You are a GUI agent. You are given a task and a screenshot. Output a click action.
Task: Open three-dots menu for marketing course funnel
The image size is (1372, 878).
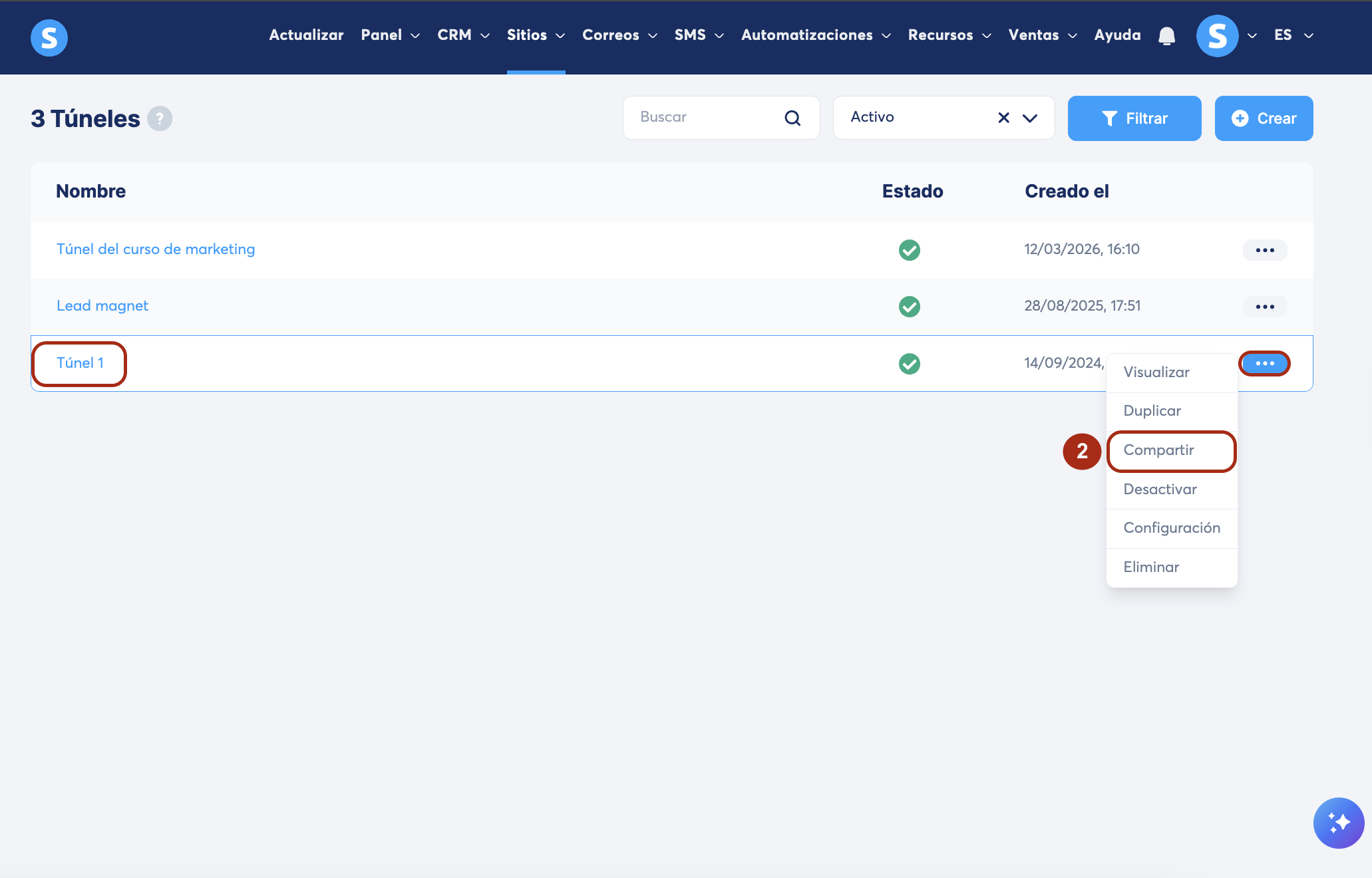[x=1264, y=250]
